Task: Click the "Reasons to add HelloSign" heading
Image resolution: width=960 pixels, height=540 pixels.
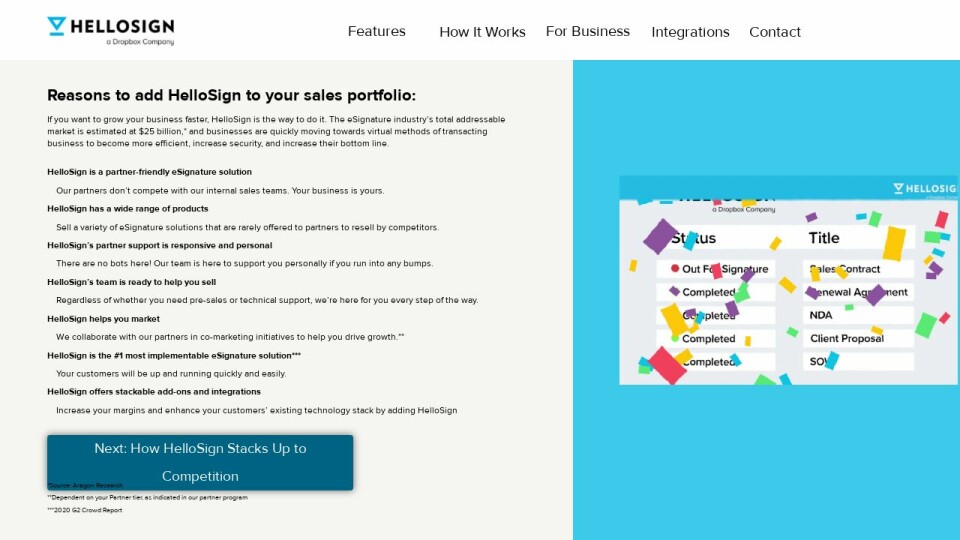Action: 231,96
